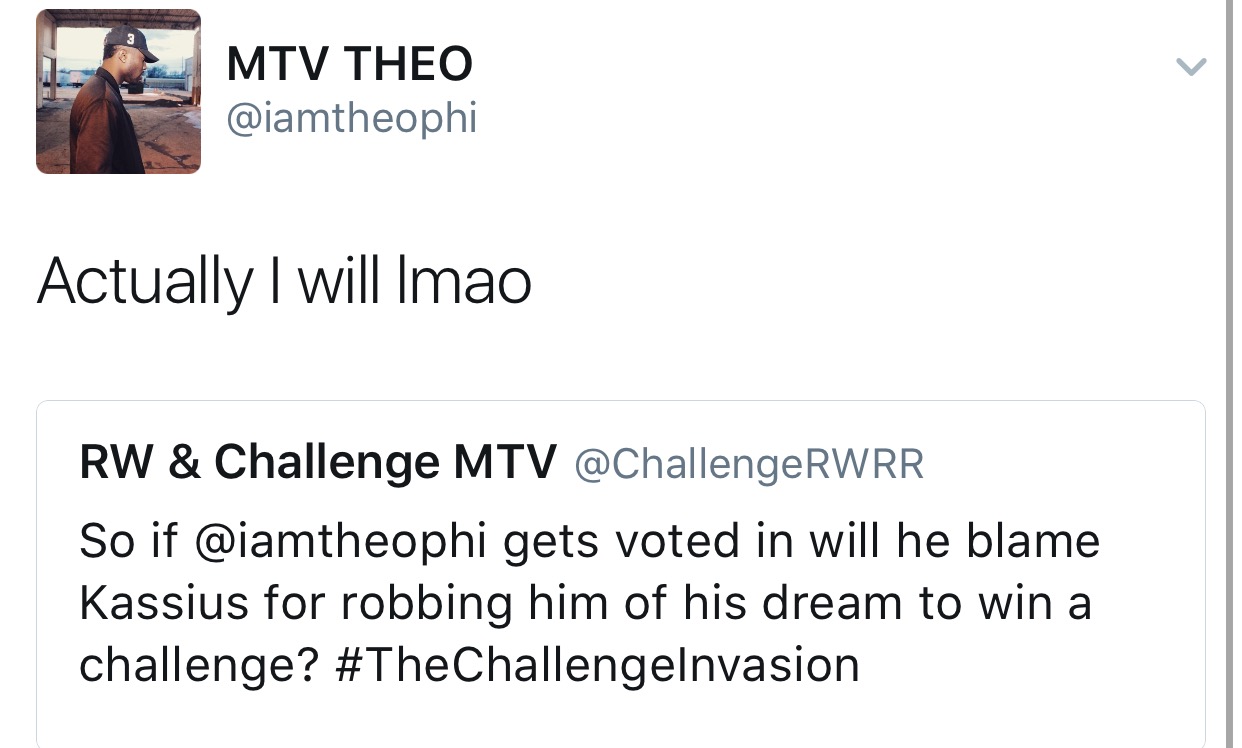Select the tweet text "Actually I will lmao"
The height and width of the screenshot is (748, 1242).
pyautogui.click(x=284, y=280)
